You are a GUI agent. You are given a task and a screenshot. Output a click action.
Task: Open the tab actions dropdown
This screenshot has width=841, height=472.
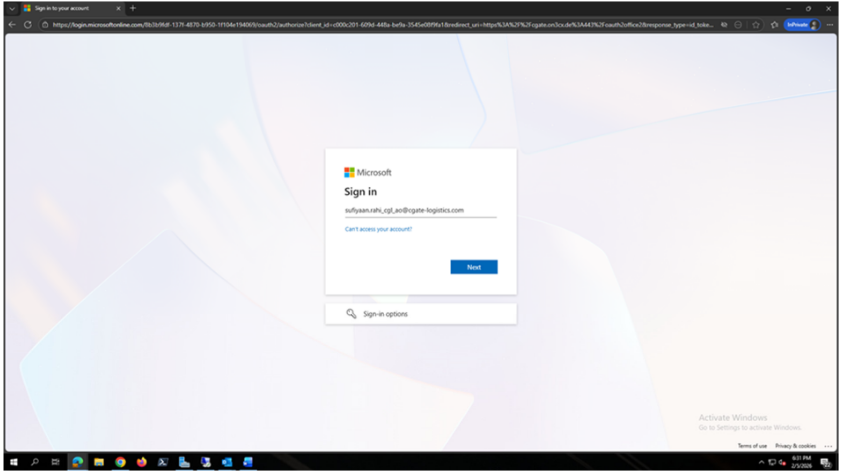pyautogui.click(x=12, y=8)
